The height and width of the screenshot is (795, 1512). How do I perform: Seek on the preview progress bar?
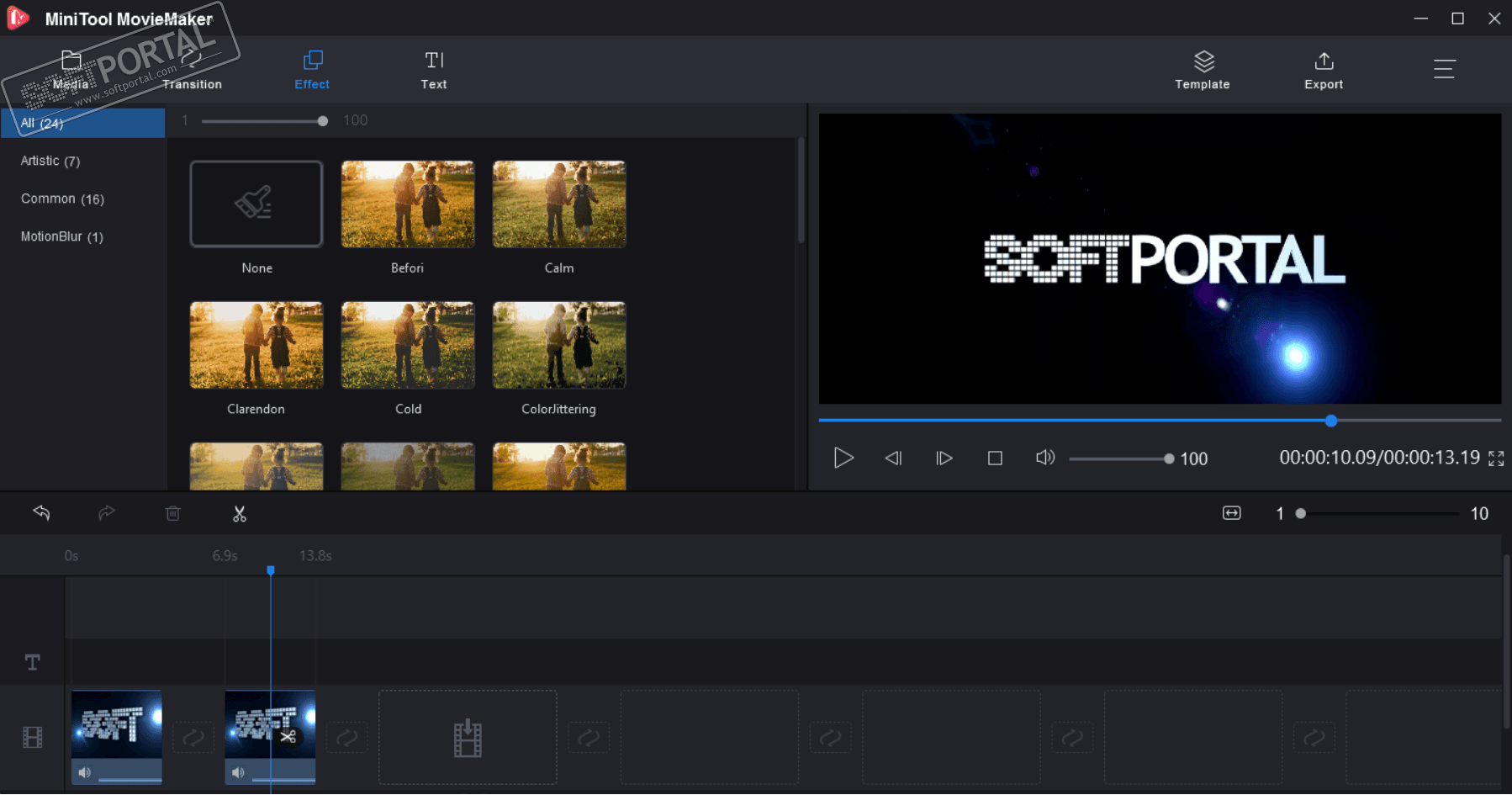pos(1160,420)
